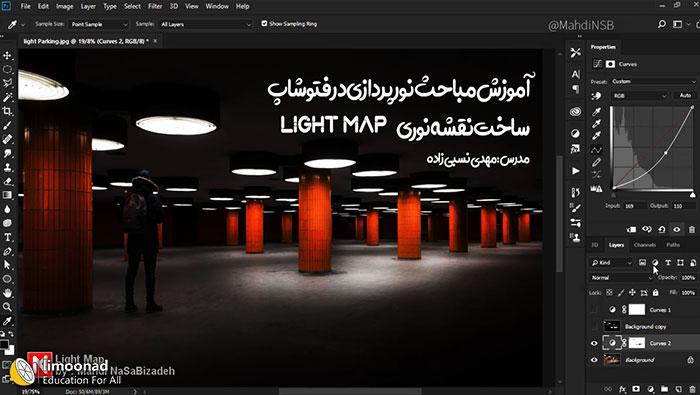Select the Move tool
The height and width of the screenshot is (395, 700).
coord(8,55)
